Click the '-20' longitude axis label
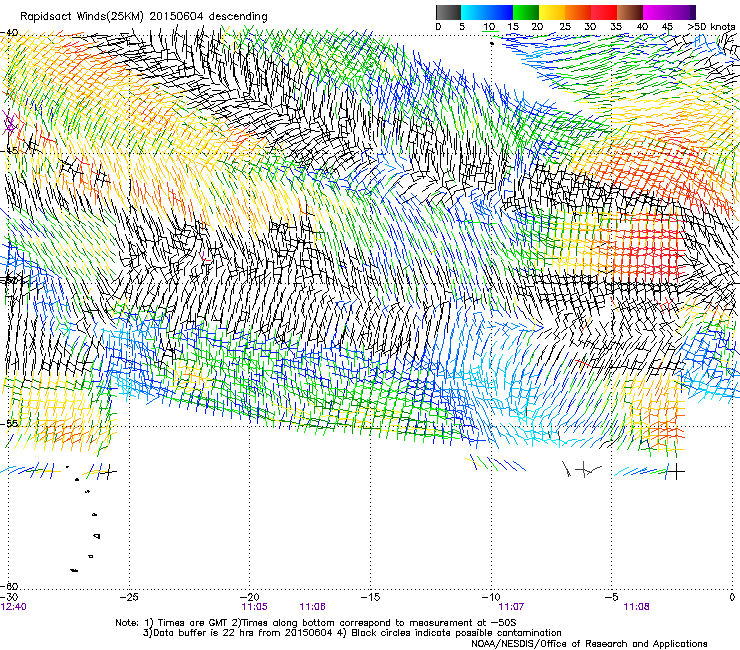 [250, 597]
